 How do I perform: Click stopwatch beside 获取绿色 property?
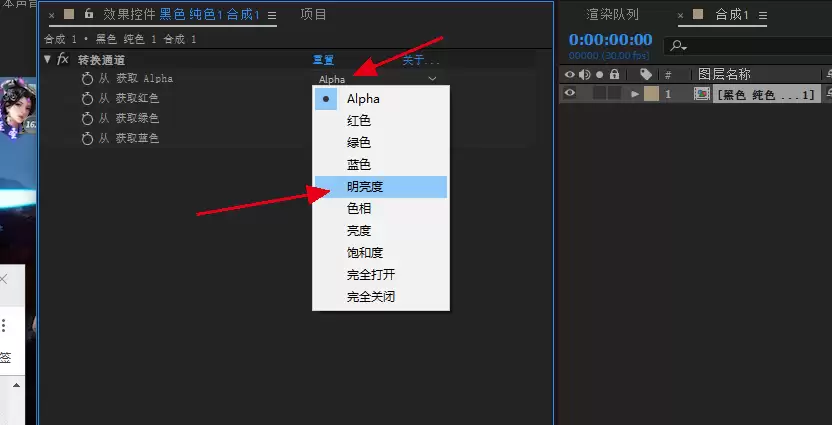(x=87, y=118)
